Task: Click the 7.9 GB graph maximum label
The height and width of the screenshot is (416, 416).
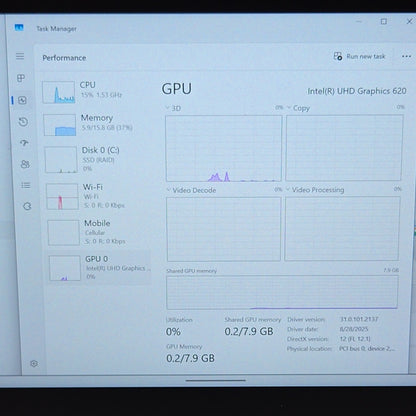Action: (x=391, y=270)
